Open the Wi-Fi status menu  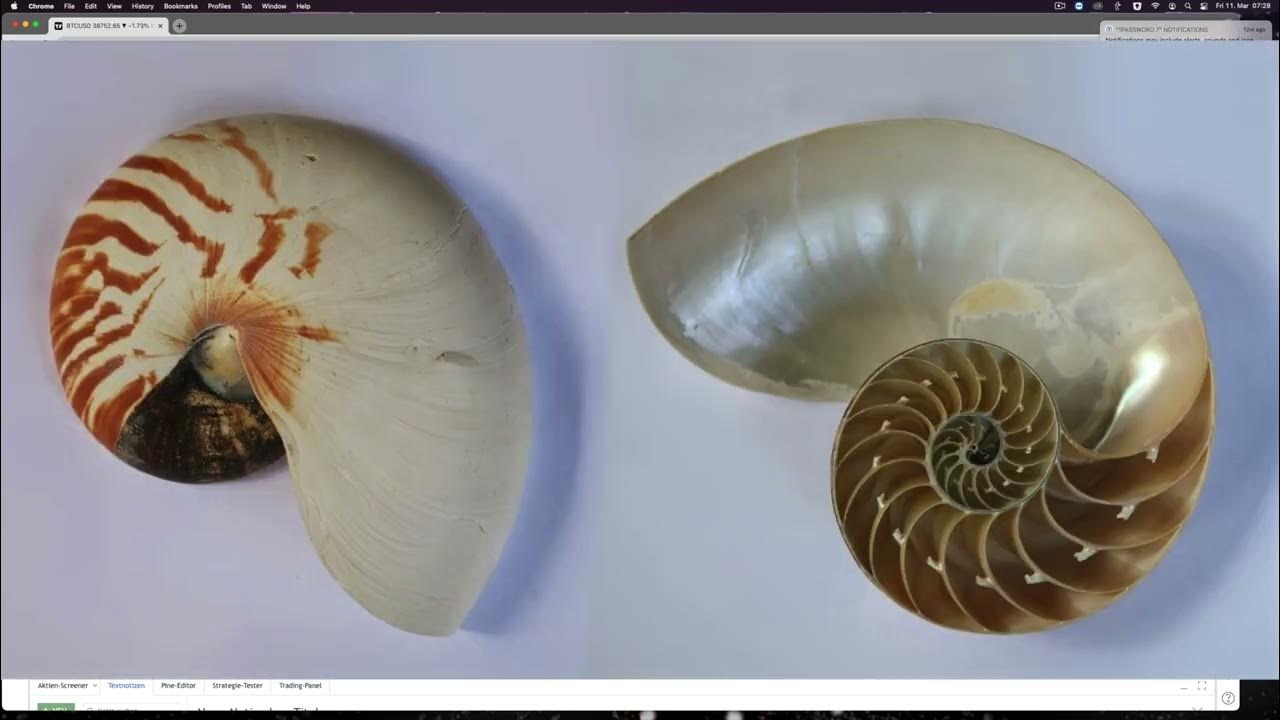tap(1155, 6)
